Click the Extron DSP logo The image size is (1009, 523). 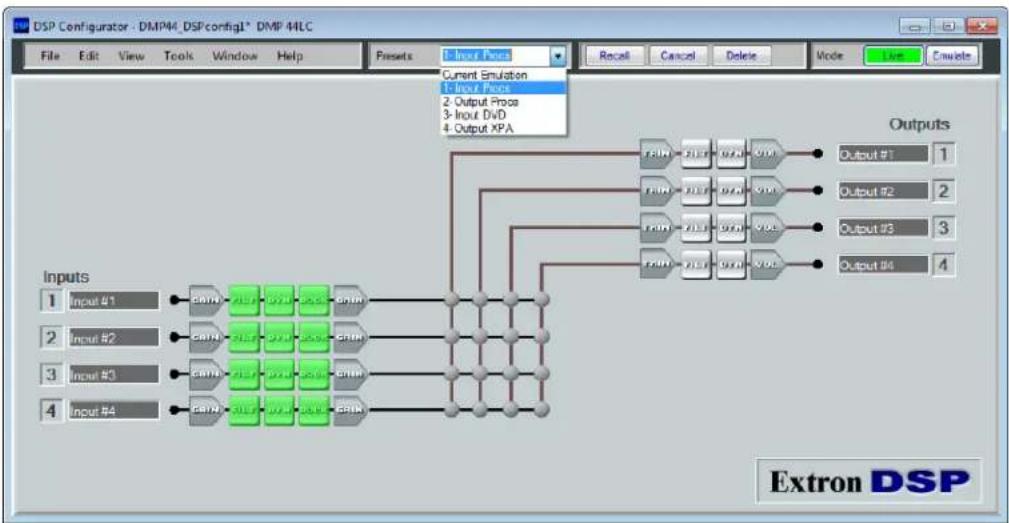[x=869, y=481]
